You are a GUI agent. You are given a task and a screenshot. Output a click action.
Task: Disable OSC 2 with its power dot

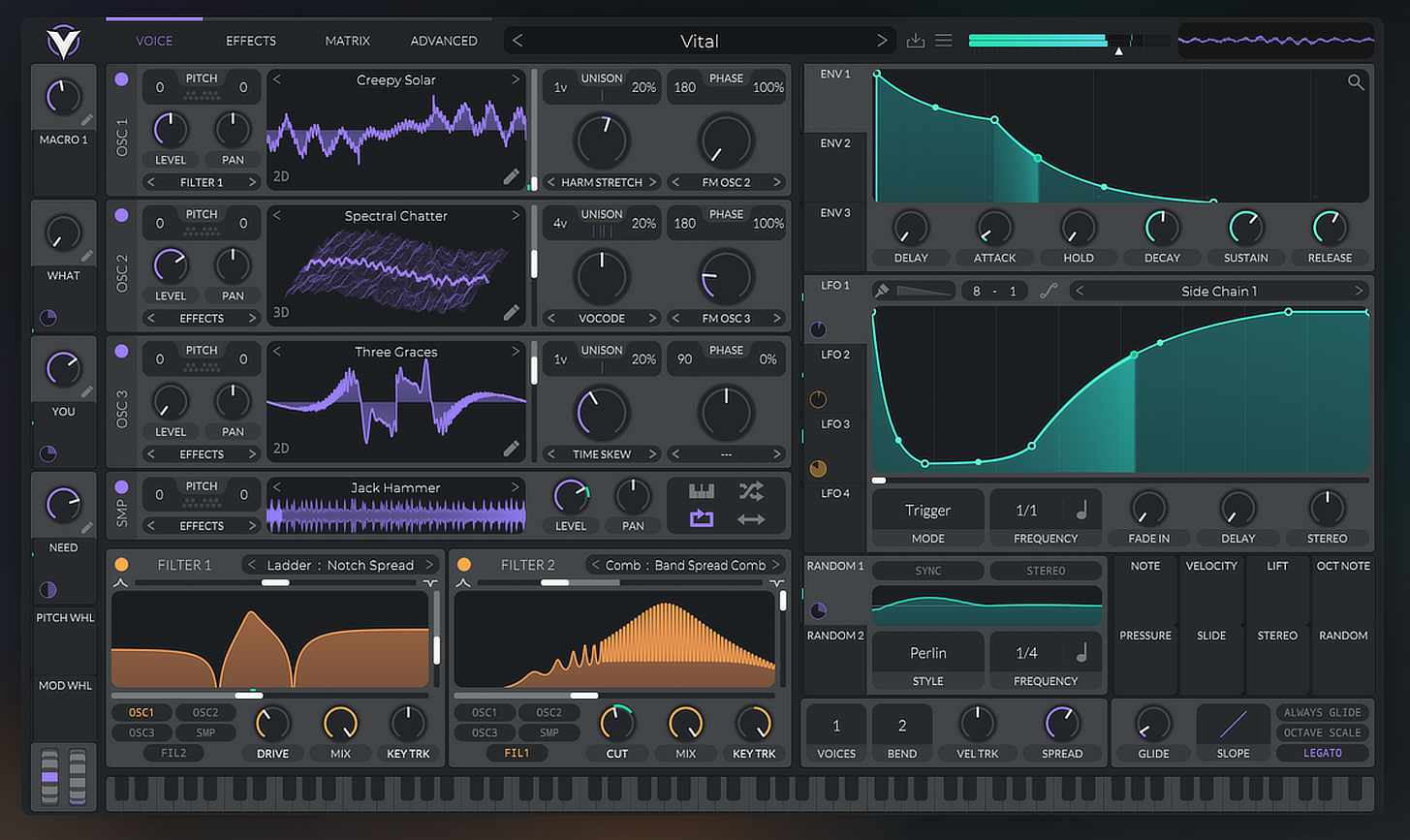121,215
